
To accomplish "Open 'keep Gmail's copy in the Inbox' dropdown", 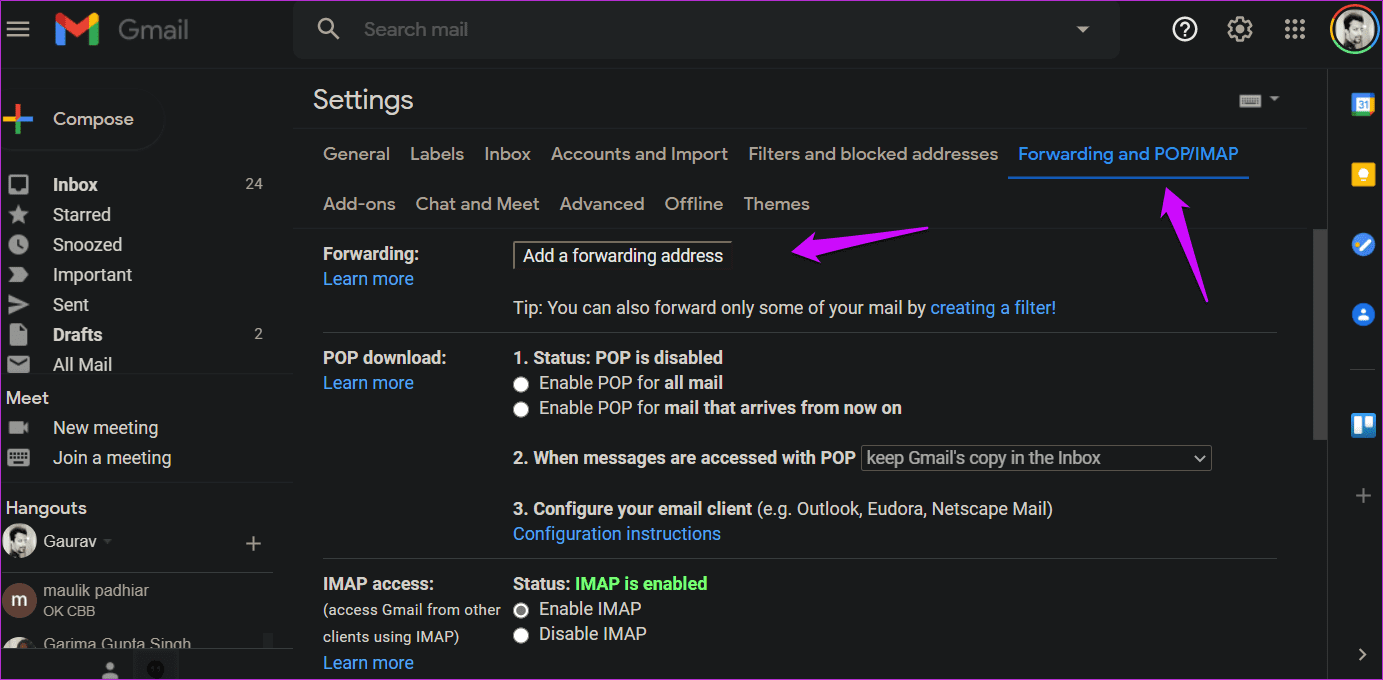I will tap(1036, 458).
